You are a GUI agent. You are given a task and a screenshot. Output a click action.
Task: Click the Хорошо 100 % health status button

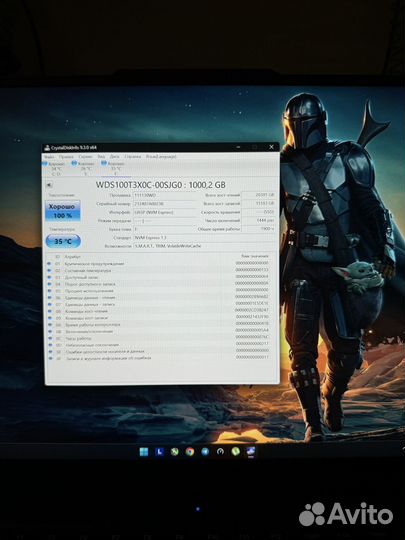point(63,211)
